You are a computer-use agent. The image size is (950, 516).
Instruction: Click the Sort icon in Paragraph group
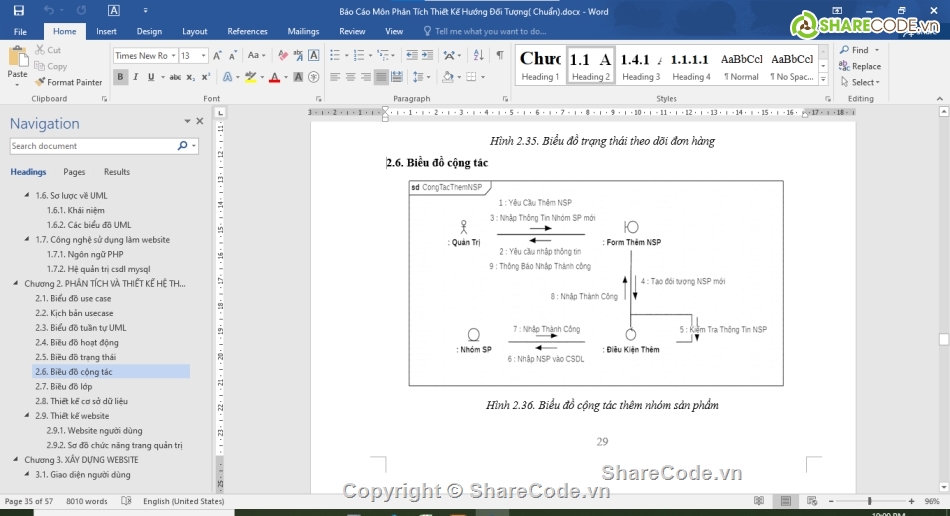pyautogui.click(x=480, y=56)
